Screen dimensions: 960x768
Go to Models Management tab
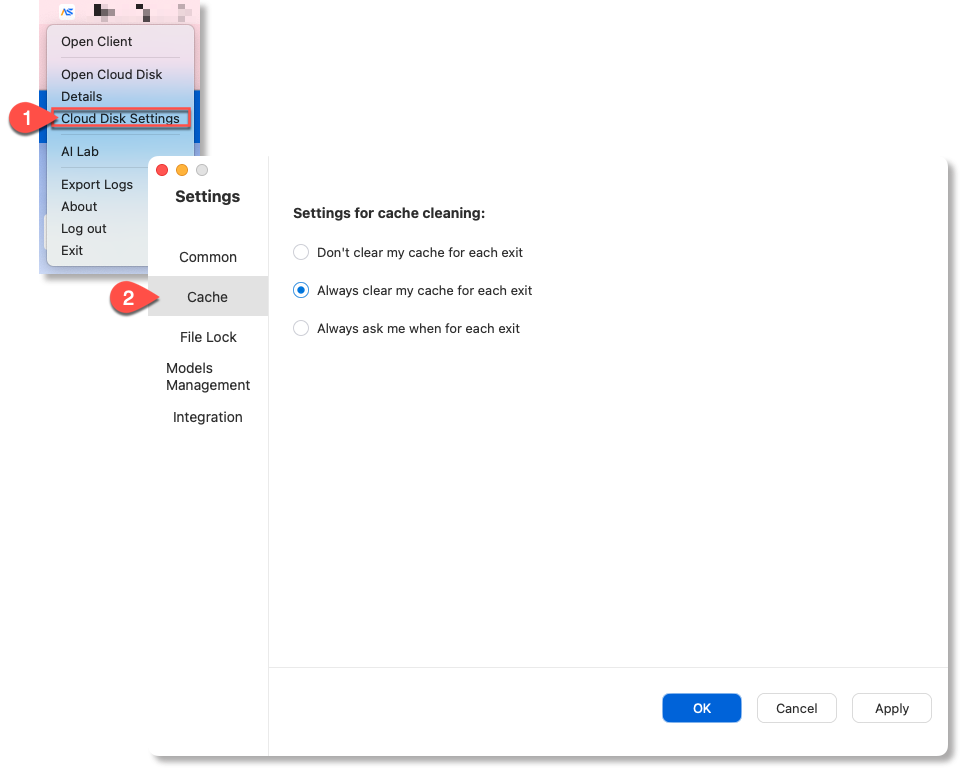(208, 377)
